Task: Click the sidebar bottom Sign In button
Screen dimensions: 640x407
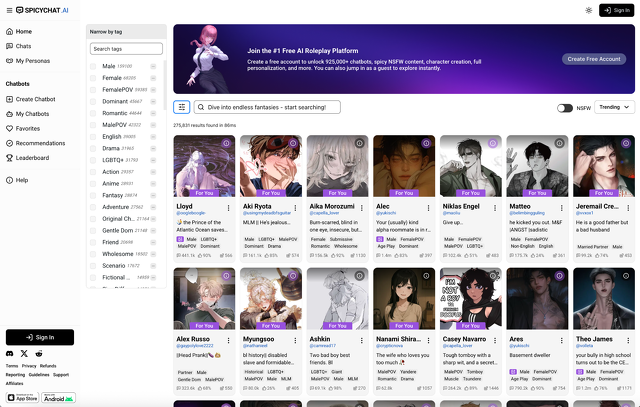Action: point(40,337)
